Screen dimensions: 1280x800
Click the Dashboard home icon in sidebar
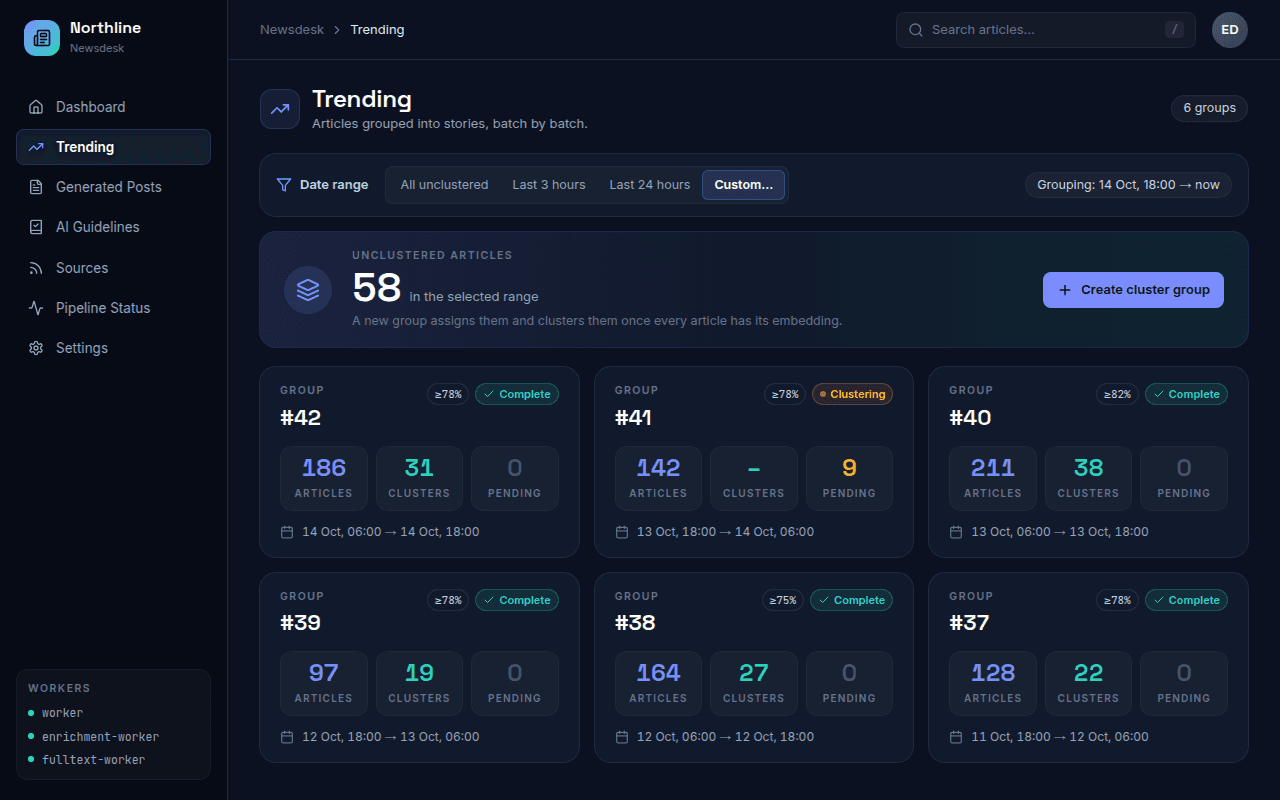tap(36, 107)
